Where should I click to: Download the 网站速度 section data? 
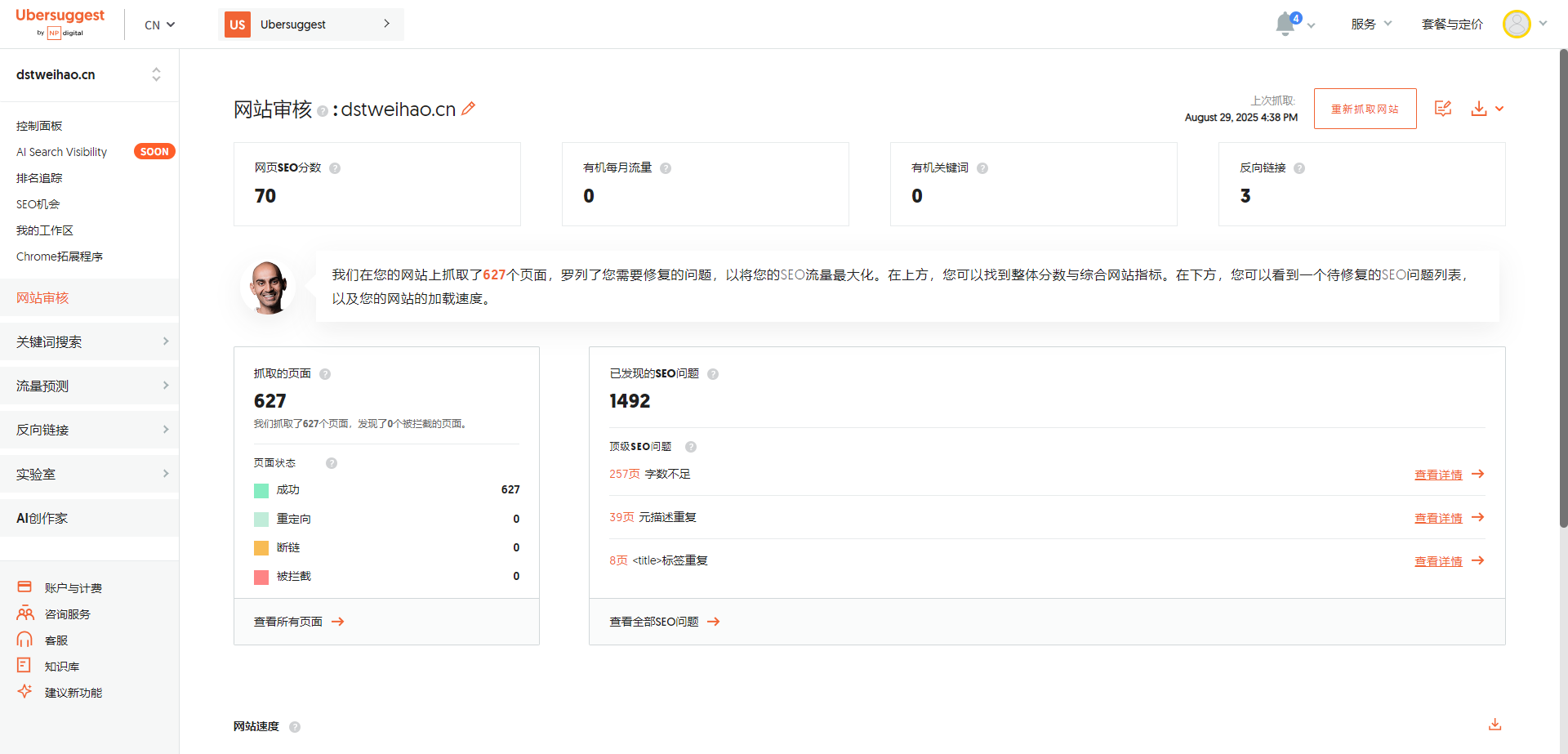[1495, 725]
